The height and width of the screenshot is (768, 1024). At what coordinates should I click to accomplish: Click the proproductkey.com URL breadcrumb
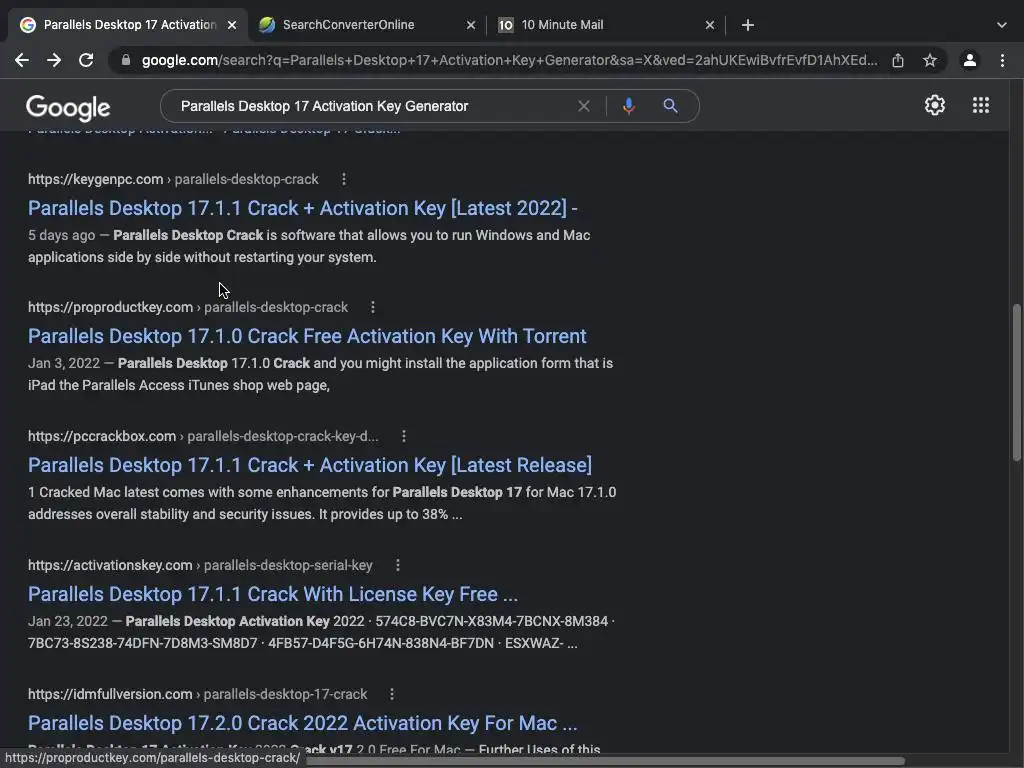click(188, 307)
